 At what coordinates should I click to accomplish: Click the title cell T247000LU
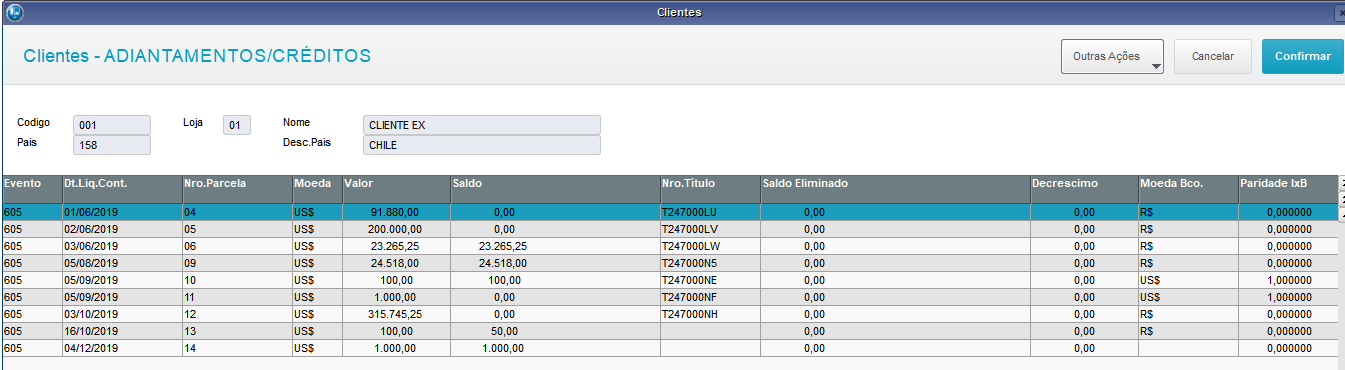click(x=710, y=212)
